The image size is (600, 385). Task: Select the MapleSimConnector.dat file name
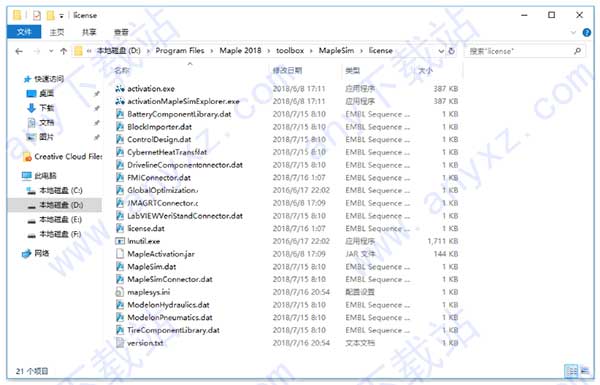pyautogui.click(x=170, y=279)
